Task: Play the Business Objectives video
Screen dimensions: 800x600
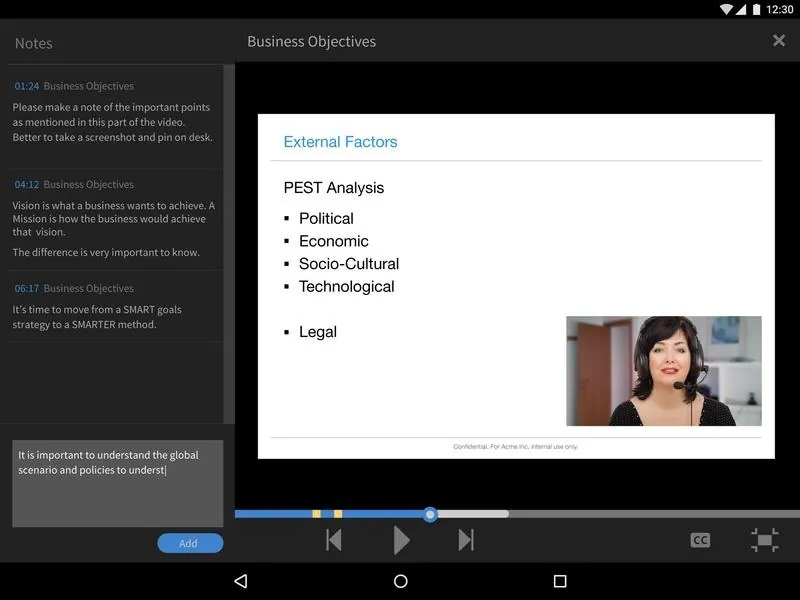Action: [402, 540]
